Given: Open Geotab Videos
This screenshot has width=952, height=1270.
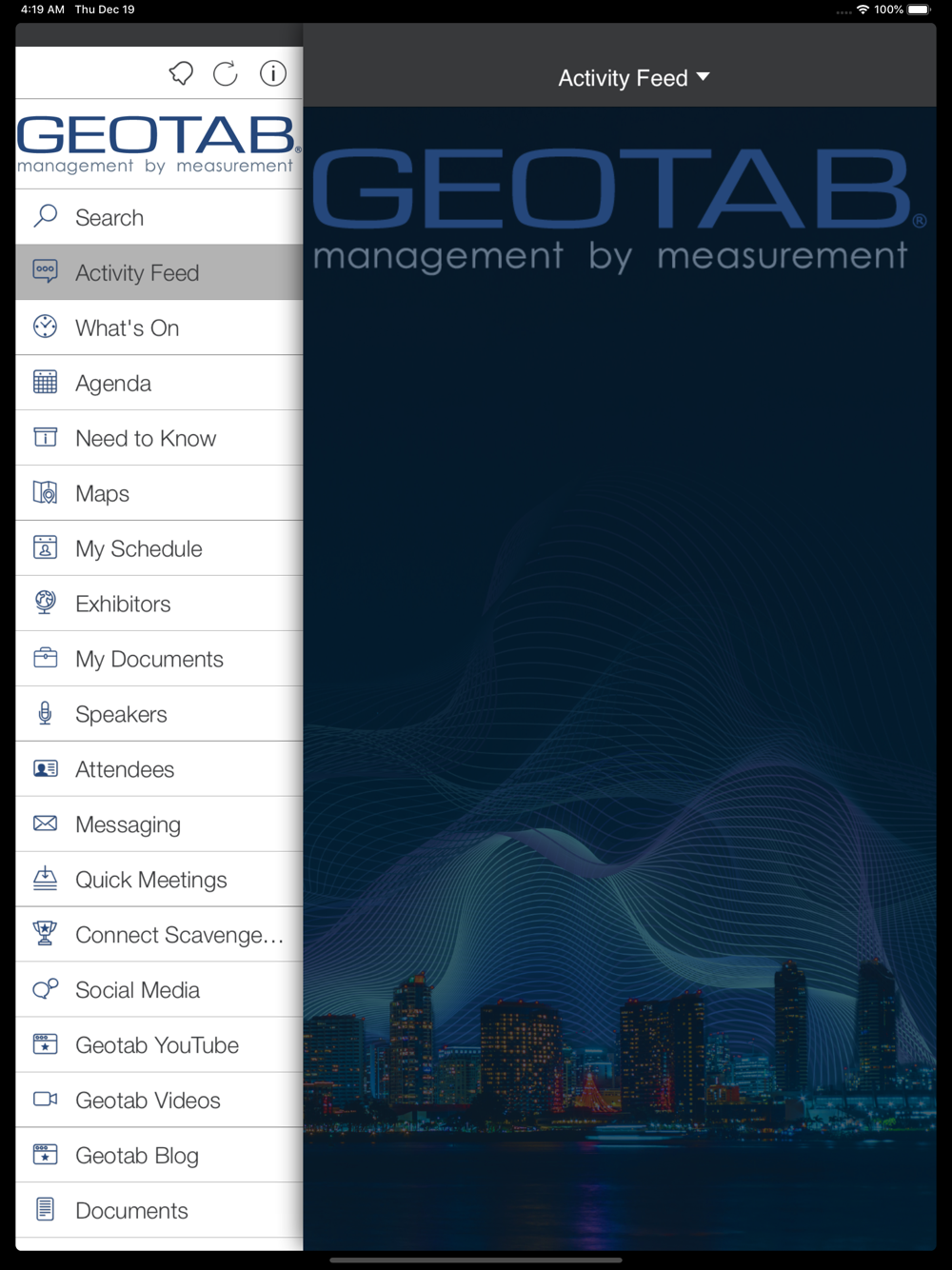Looking at the screenshot, I should coord(159,1101).
